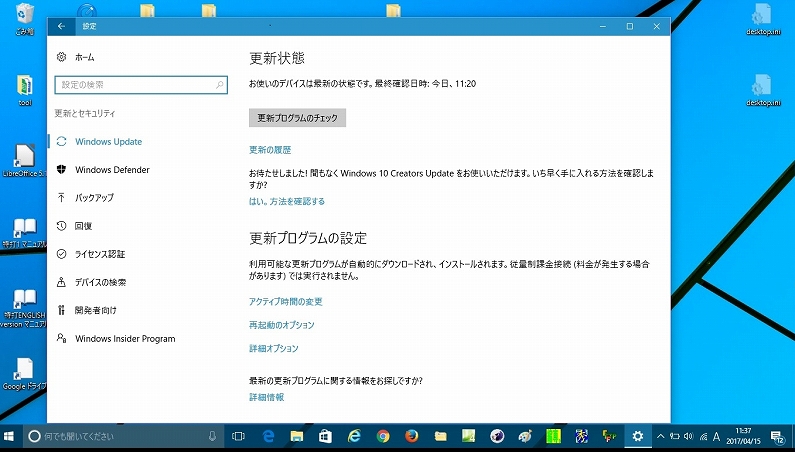Launch Internet Explorer from the taskbar
795x452 pixels.
[x=354, y=436]
